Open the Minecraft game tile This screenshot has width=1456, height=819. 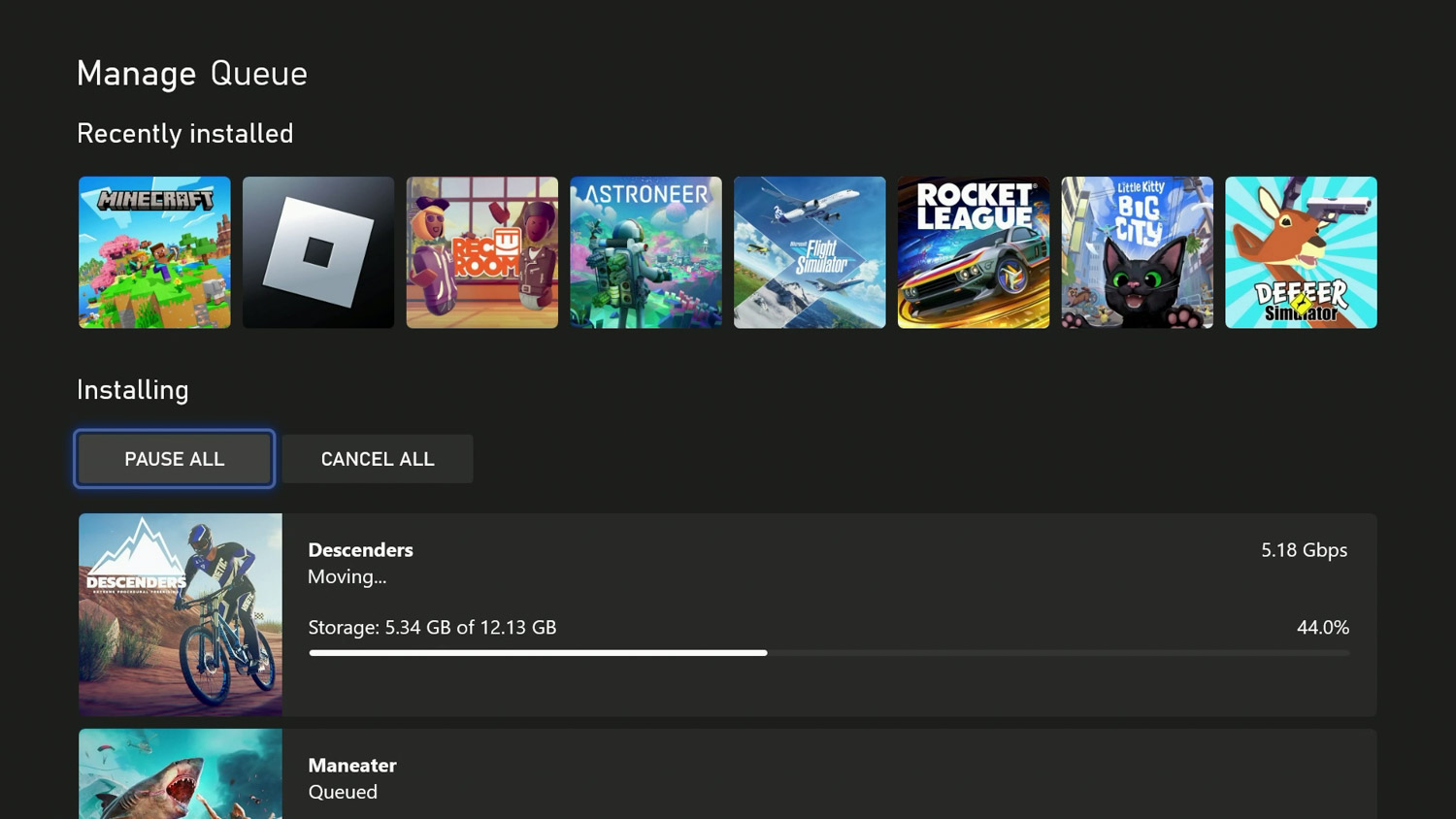tap(154, 252)
